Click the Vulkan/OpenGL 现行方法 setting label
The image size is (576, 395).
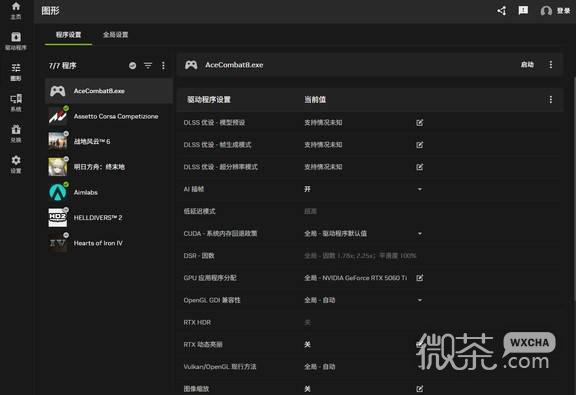[x=220, y=367]
